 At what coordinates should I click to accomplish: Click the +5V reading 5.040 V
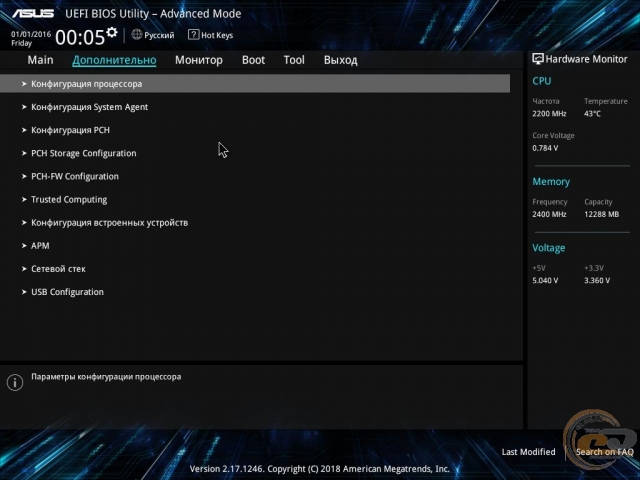(x=545, y=281)
